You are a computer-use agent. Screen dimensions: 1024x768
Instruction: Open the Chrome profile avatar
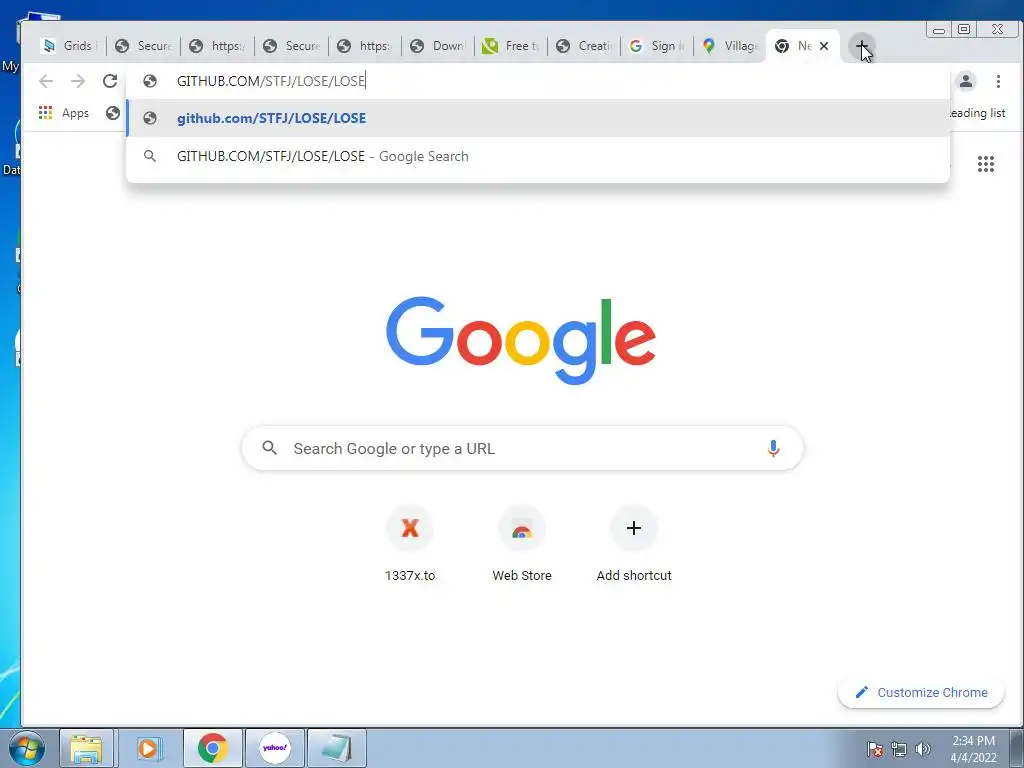pos(966,81)
